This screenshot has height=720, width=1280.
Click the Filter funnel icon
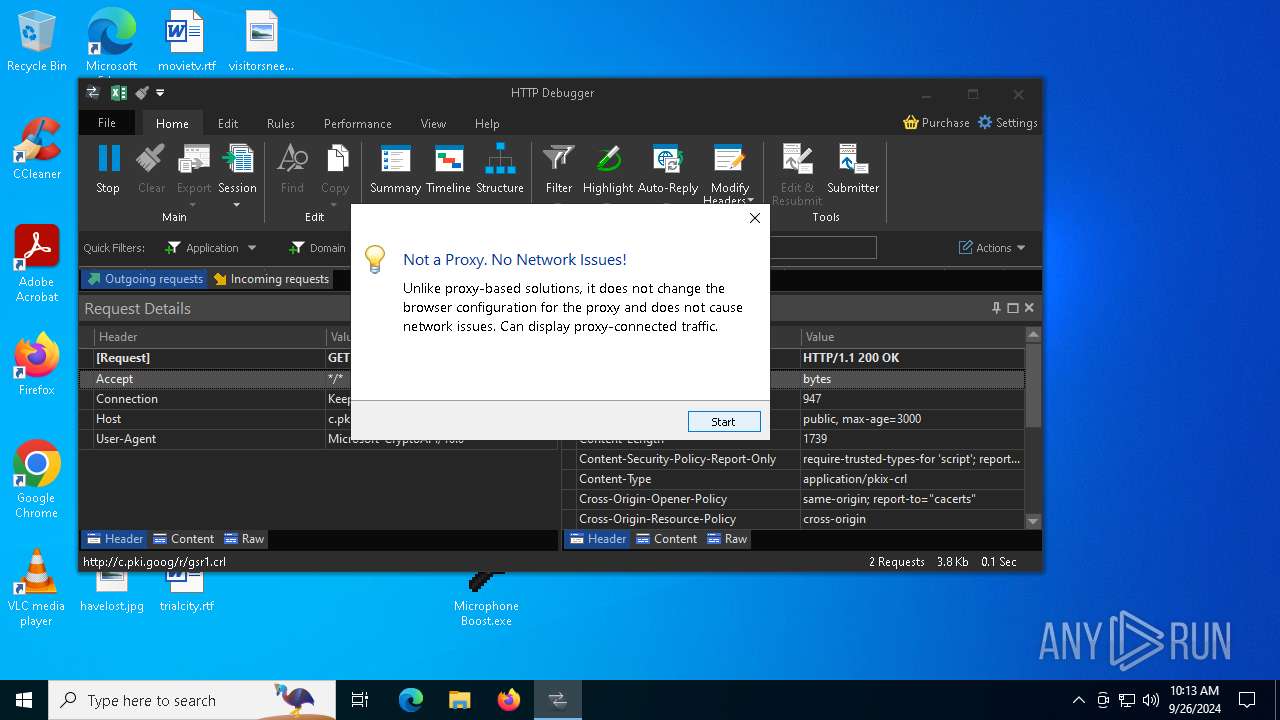(x=559, y=159)
